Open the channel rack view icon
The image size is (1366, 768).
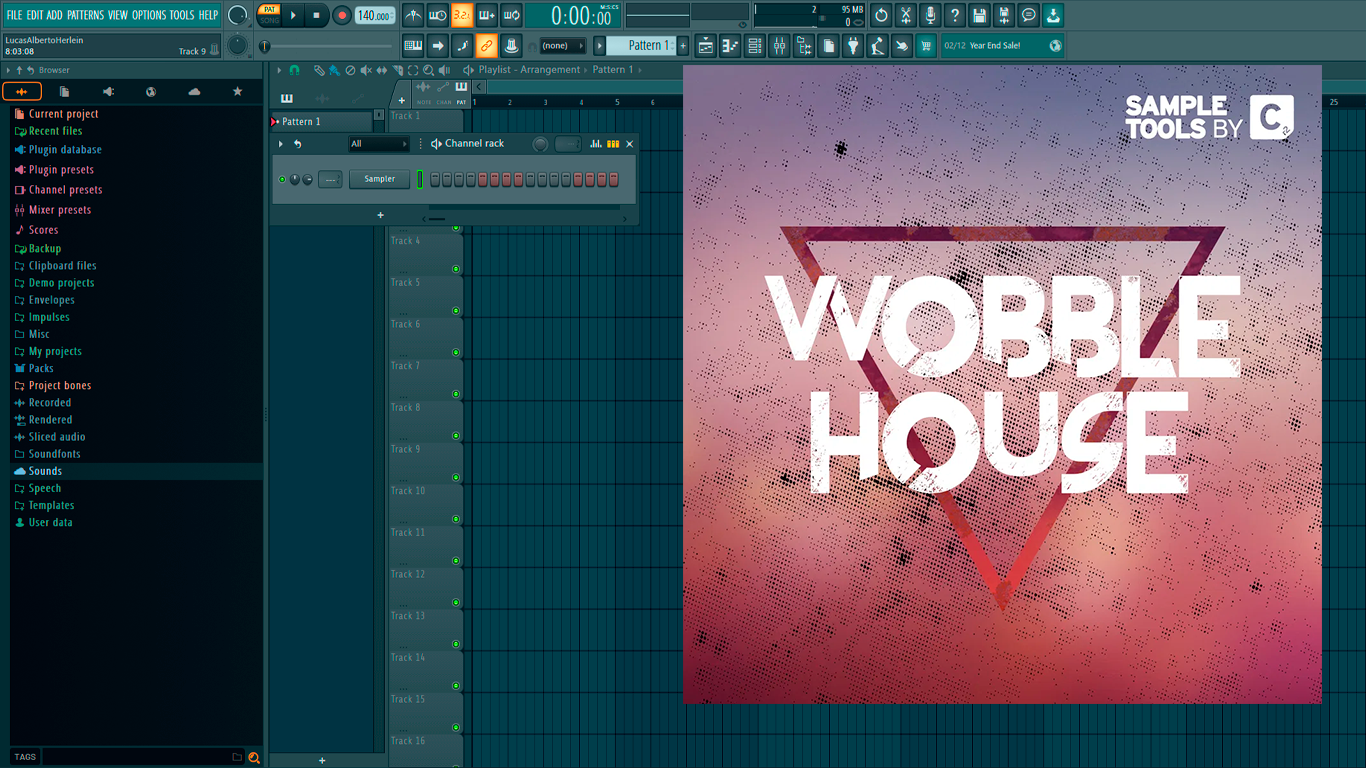click(x=755, y=46)
